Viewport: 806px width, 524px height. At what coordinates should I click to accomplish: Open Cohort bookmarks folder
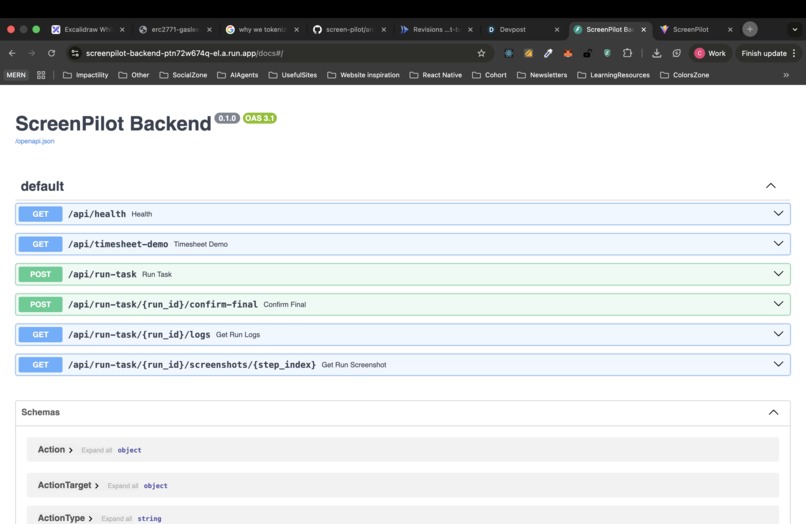[489, 75]
